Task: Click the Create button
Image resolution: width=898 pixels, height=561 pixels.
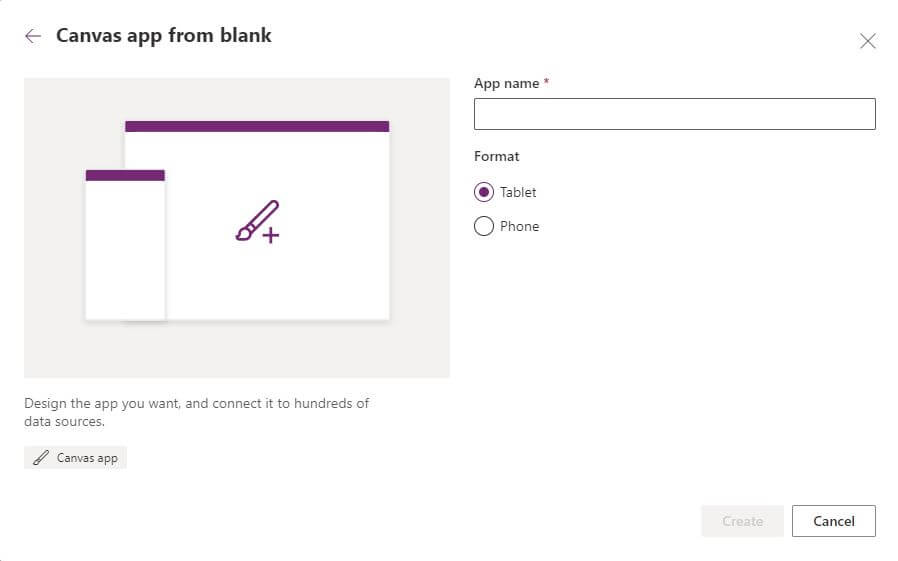Action: pos(742,521)
